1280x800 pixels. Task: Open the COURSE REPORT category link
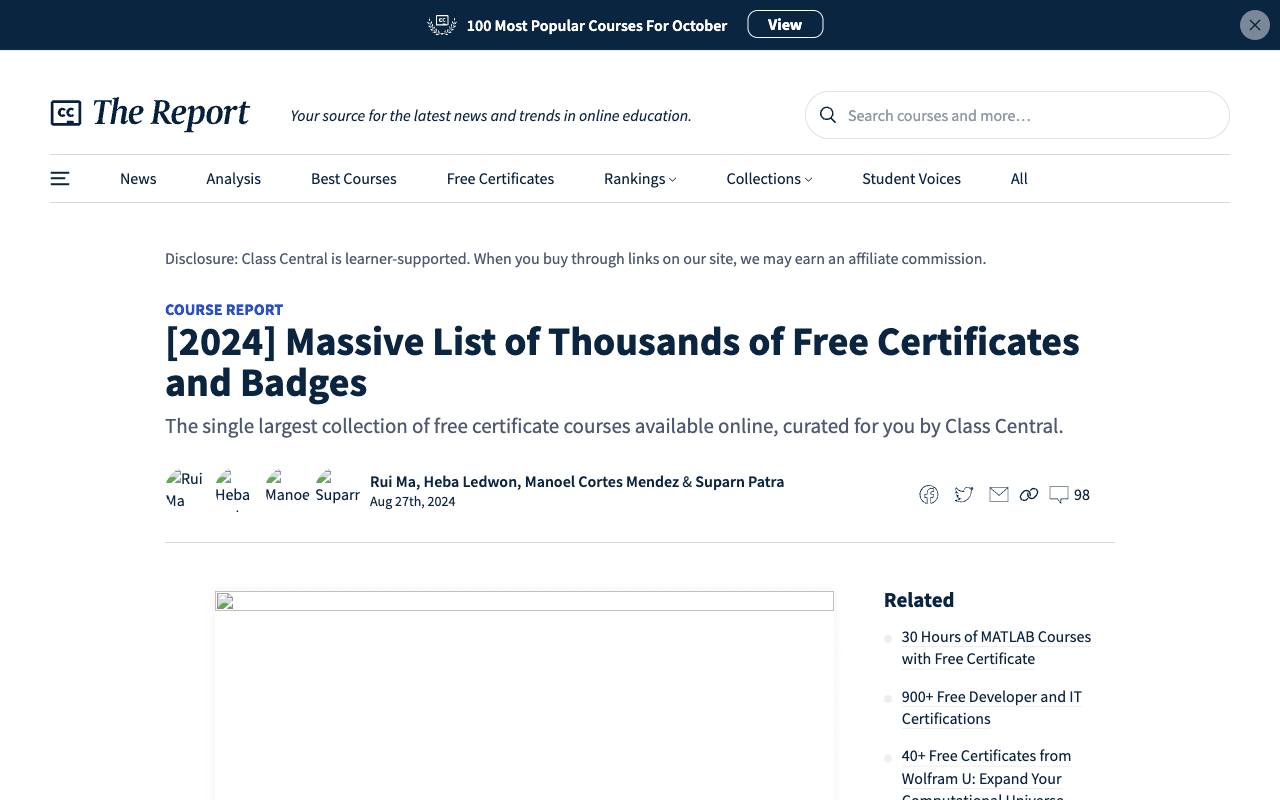click(x=224, y=310)
